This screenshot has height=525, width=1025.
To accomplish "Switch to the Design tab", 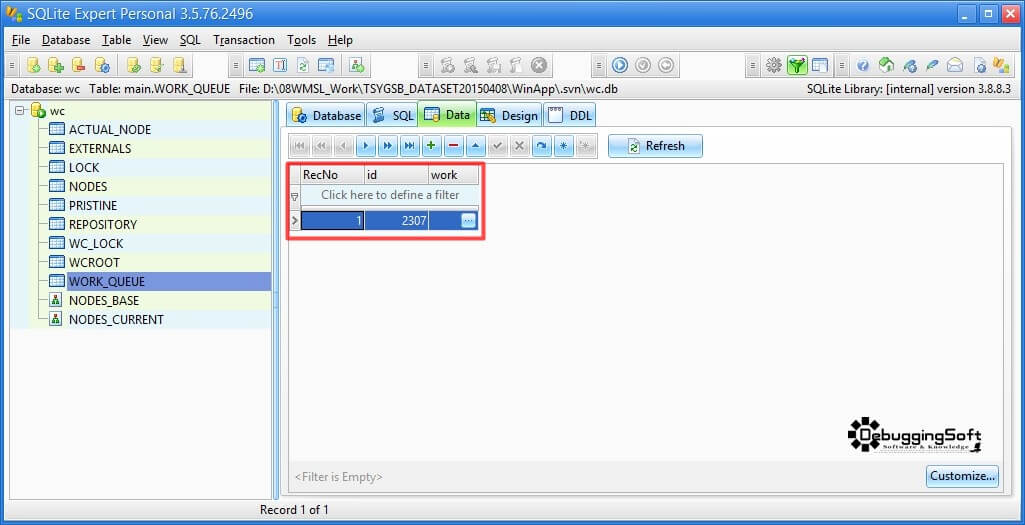I will coord(509,116).
